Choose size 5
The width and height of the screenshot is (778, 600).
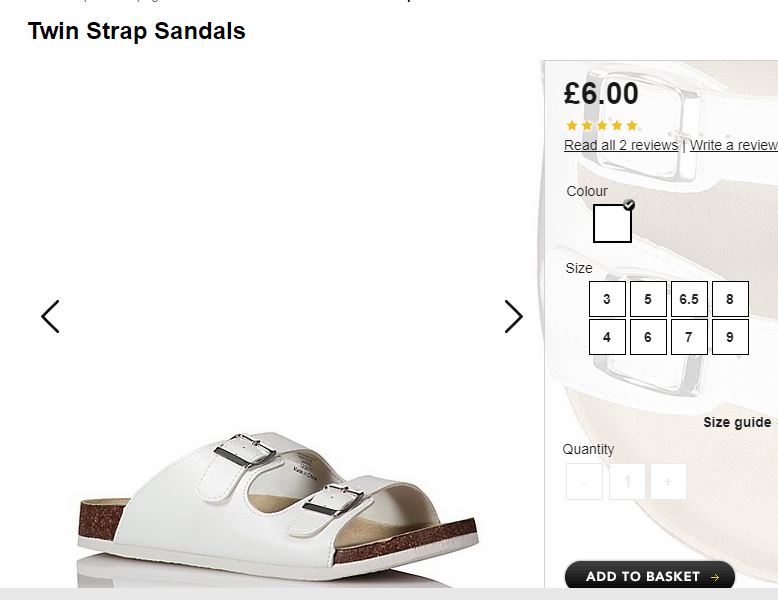click(x=648, y=299)
